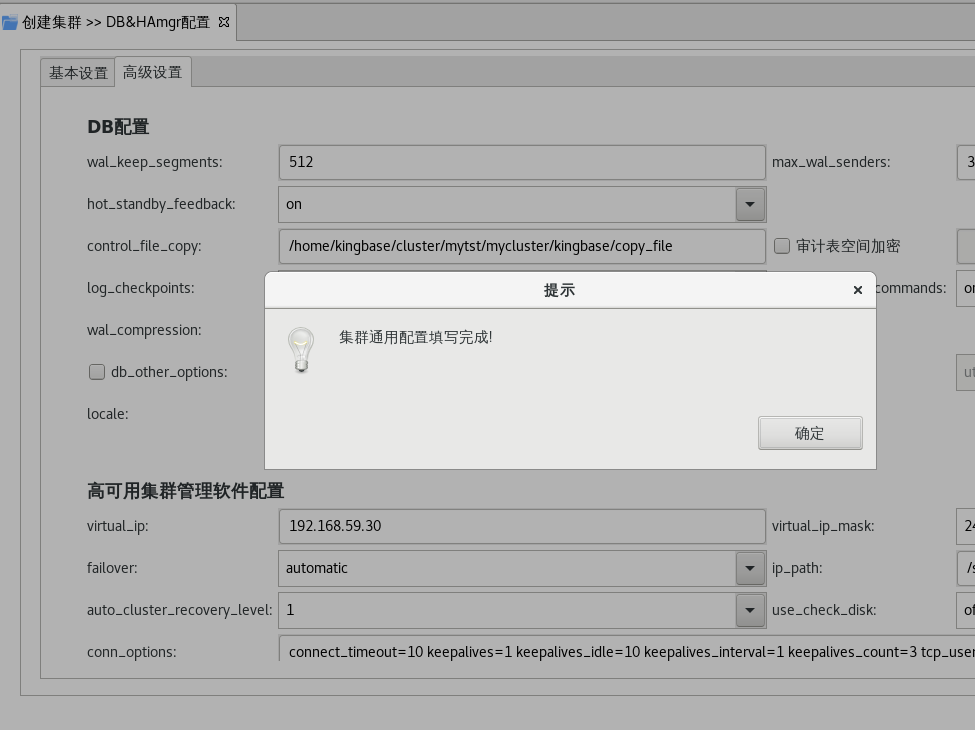Click the max_wal_senders field
Viewport: 975px width, 730px height.
click(x=966, y=162)
